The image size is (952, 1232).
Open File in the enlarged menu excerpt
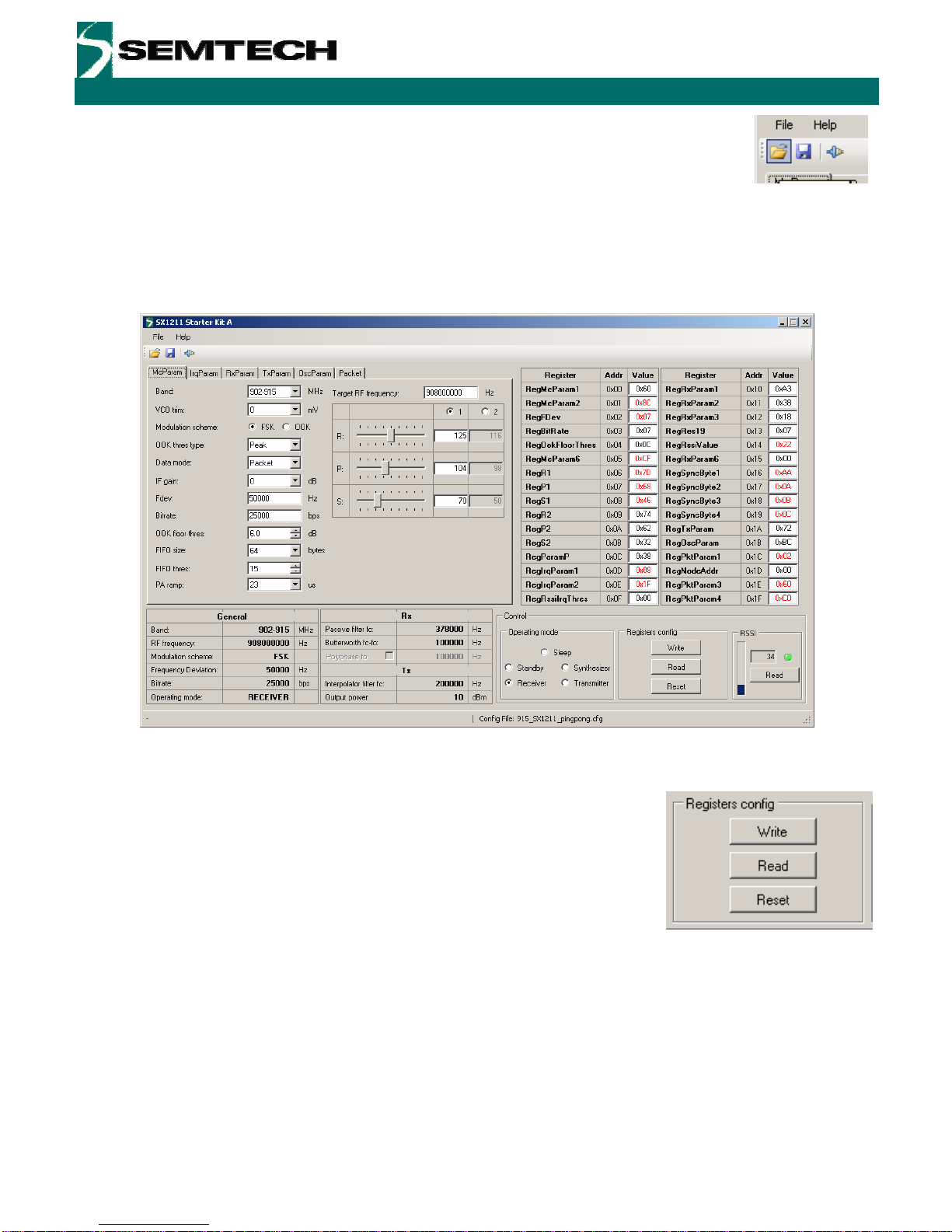(783, 125)
